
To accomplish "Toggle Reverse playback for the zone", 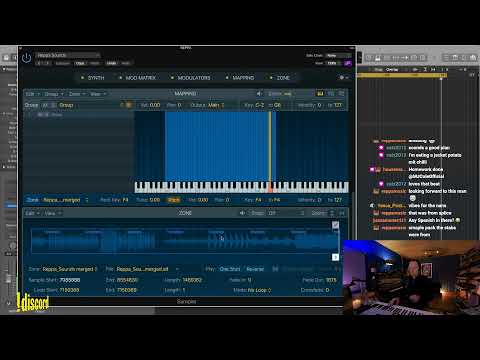I will [255, 269].
